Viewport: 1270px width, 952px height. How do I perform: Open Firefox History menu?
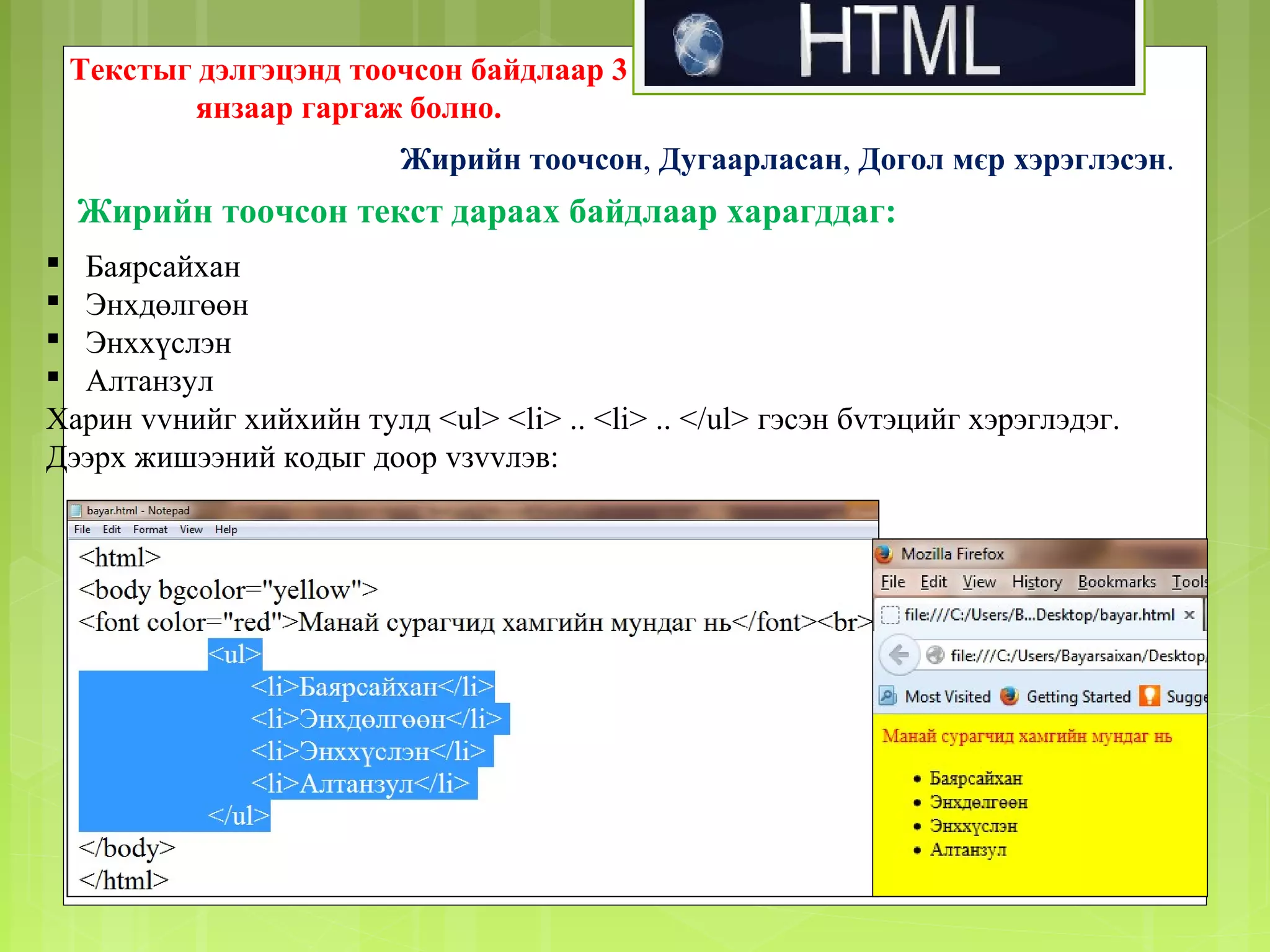pos(1037,582)
